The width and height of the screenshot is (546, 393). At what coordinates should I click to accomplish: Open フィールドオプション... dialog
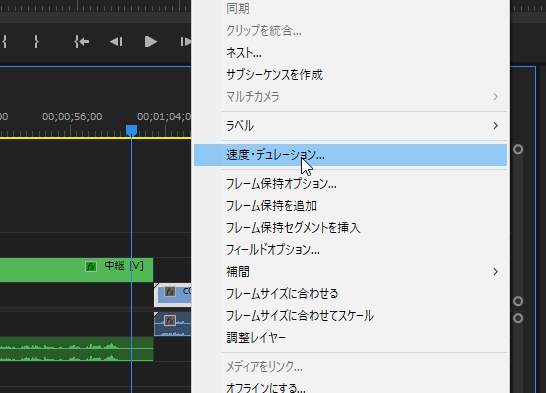point(350,250)
